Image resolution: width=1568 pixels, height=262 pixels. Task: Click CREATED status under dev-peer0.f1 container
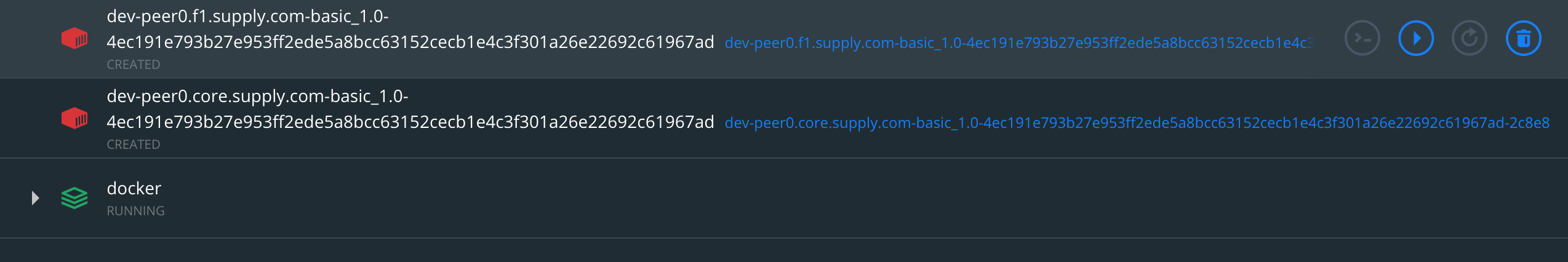coord(133,65)
